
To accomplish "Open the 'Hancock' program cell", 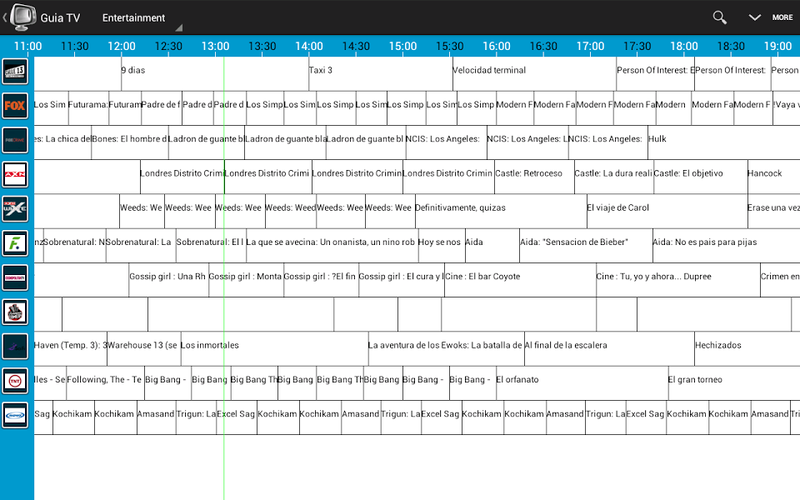I will (x=774, y=177).
